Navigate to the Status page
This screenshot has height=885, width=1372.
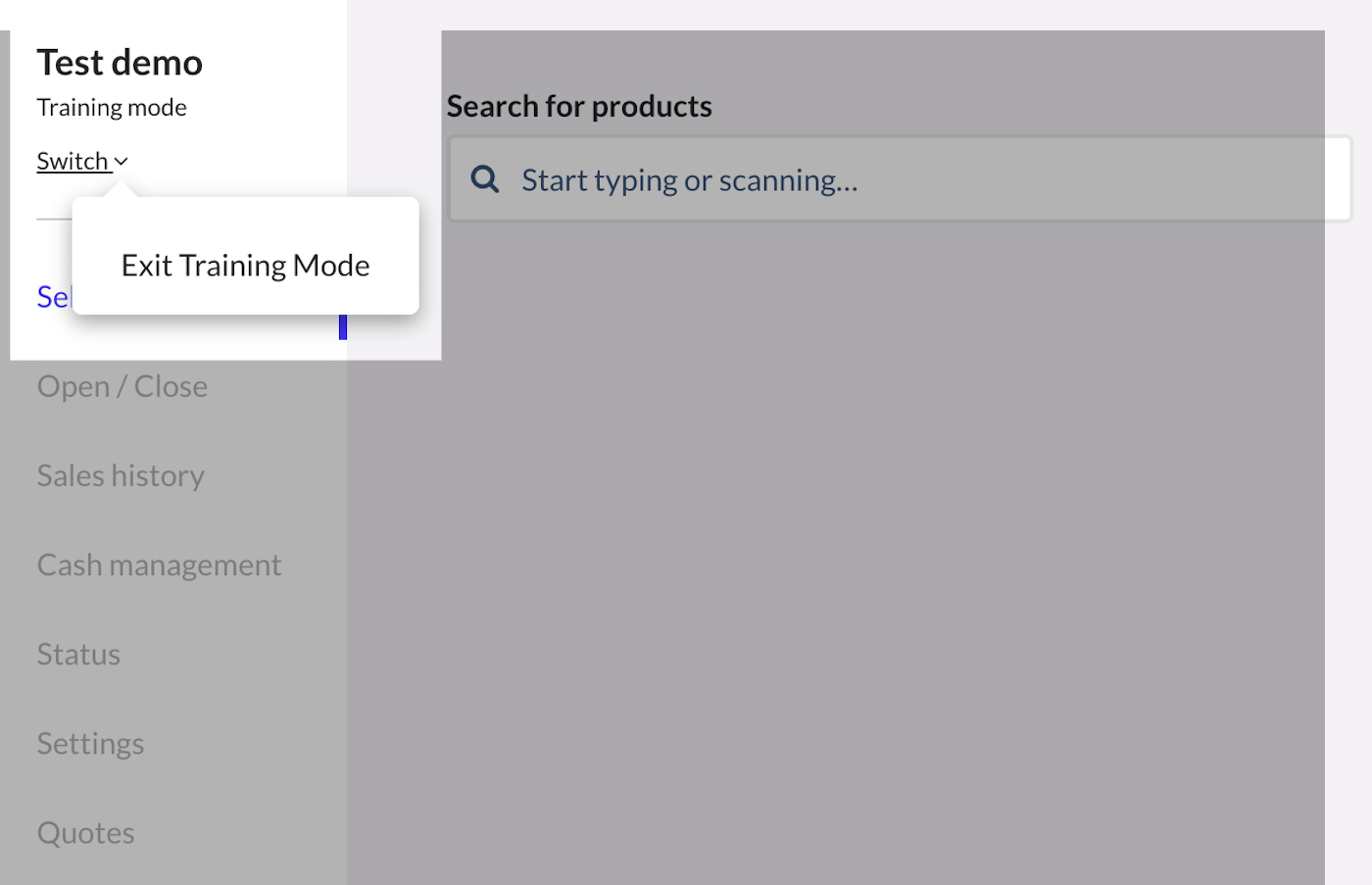(x=78, y=654)
